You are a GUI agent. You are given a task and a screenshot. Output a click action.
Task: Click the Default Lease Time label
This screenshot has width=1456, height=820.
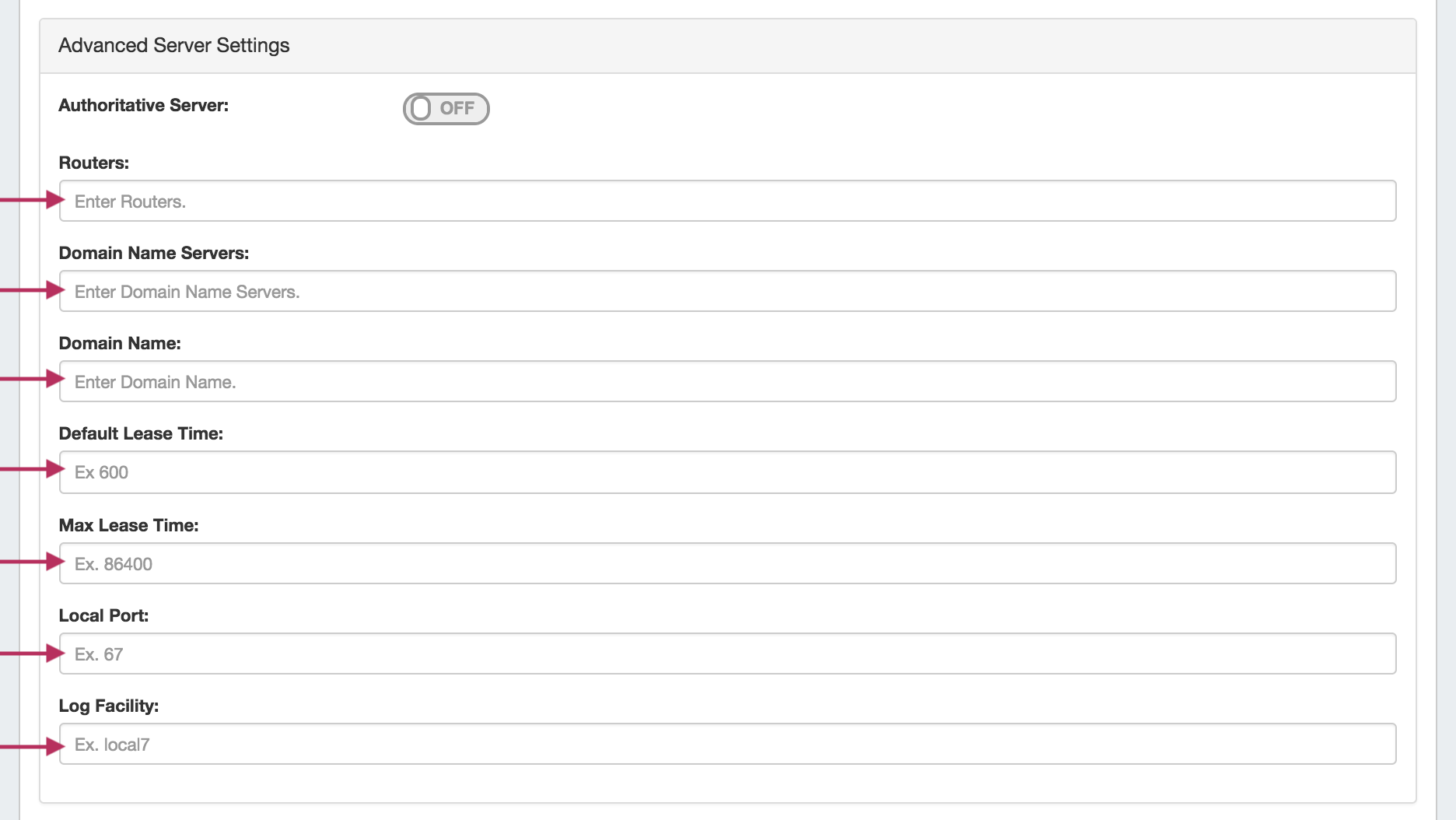click(x=141, y=434)
